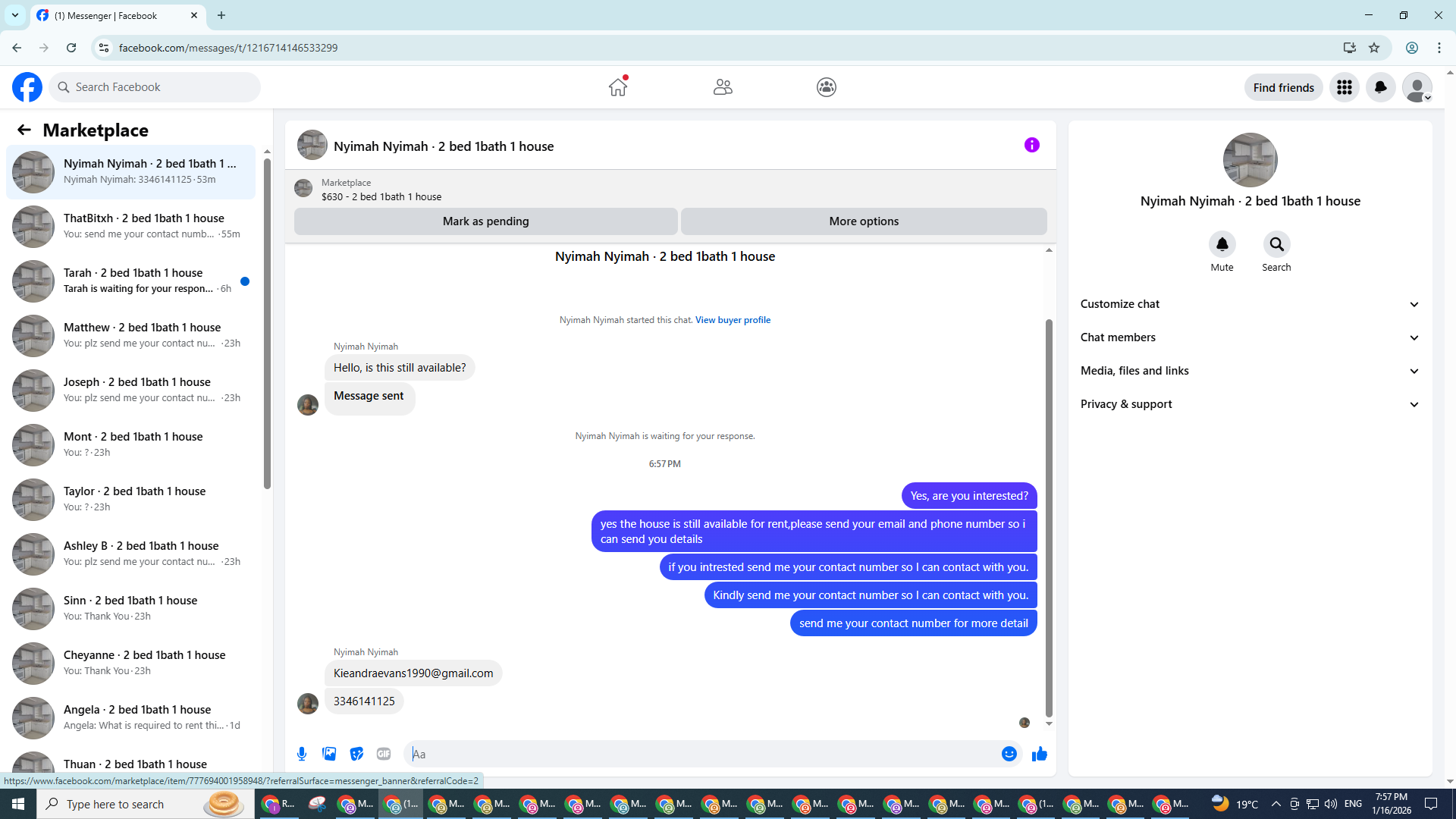Screen dimensions: 1456x819
Task: Open the Friends tab
Action: [x=722, y=87]
